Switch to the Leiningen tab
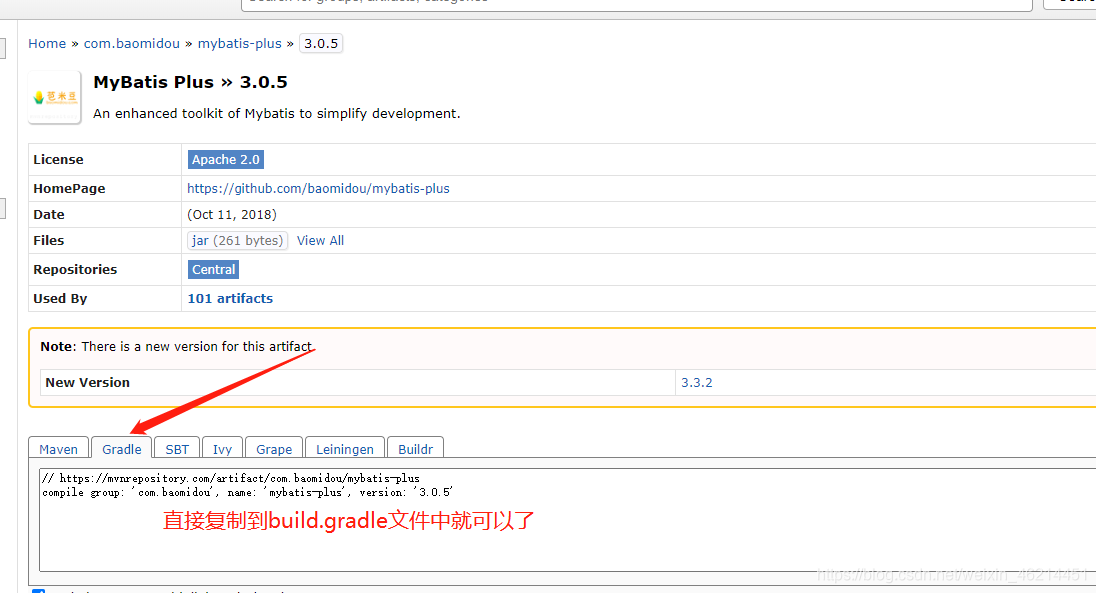The image size is (1096, 593). (x=345, y=448)
